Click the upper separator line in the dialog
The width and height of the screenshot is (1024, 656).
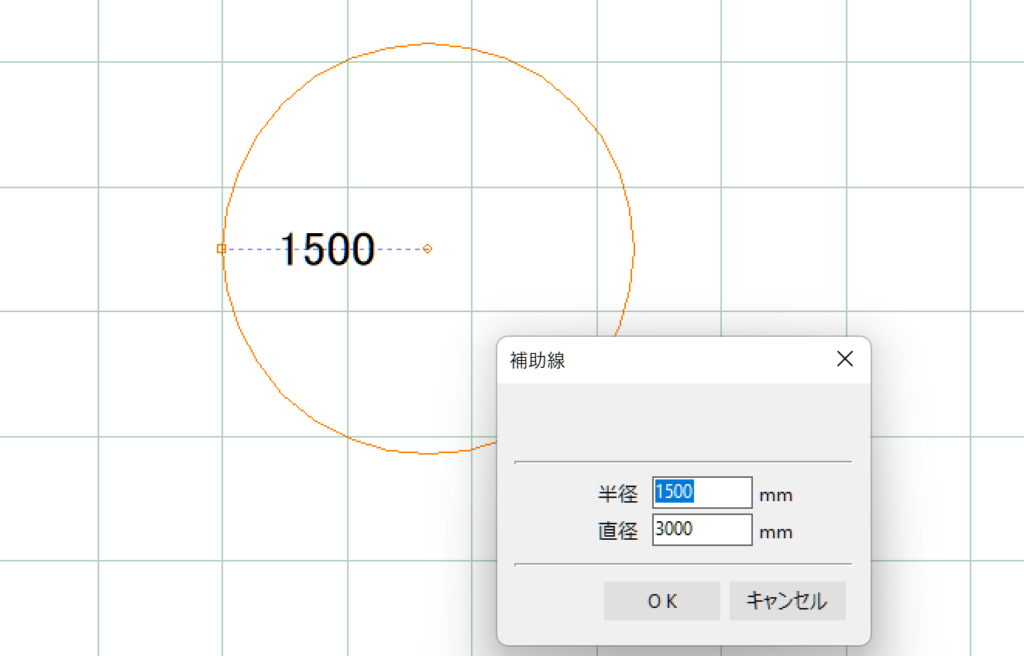pos(682,462)
